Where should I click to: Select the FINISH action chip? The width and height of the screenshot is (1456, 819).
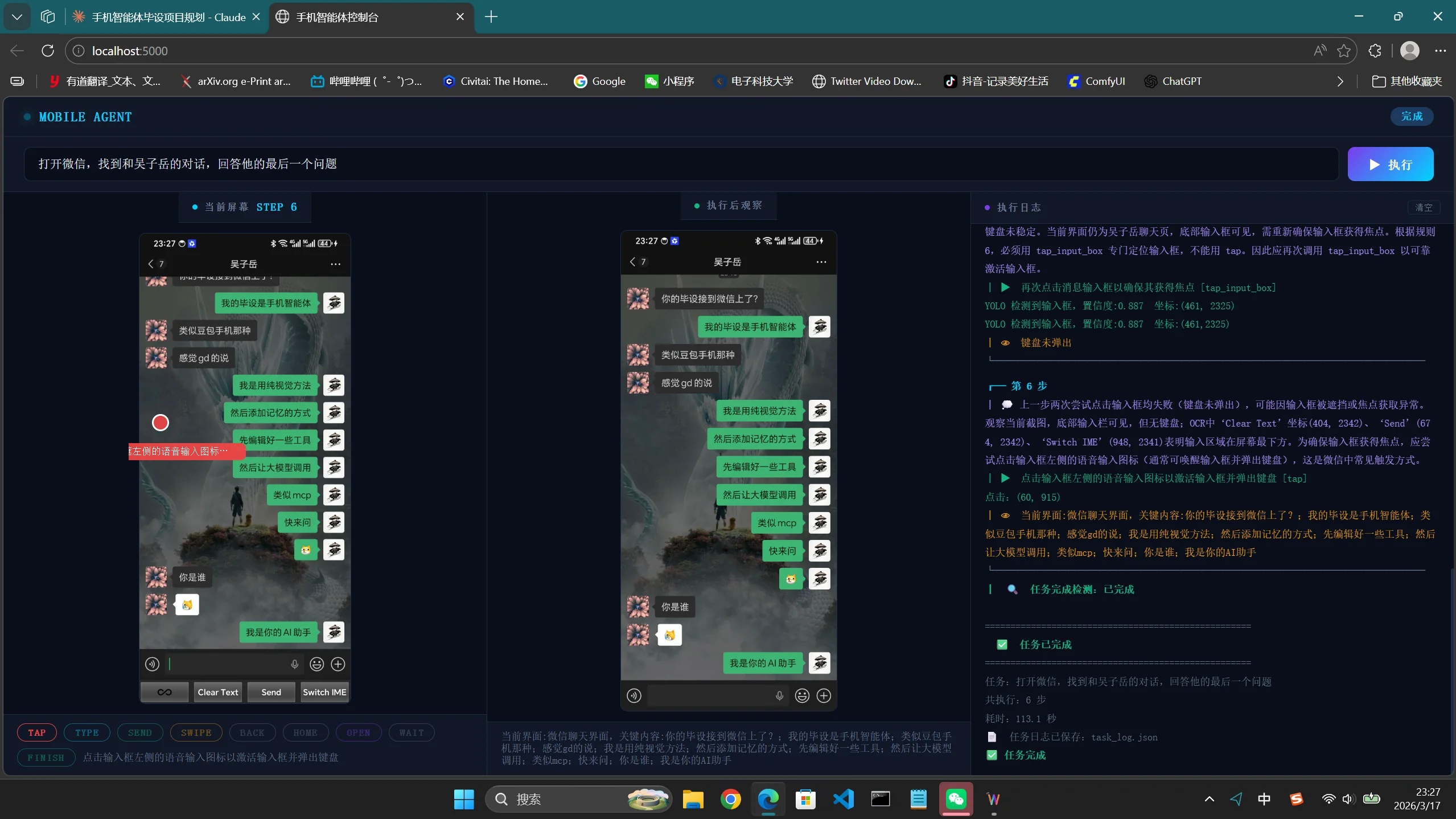(x=46, y=757)
